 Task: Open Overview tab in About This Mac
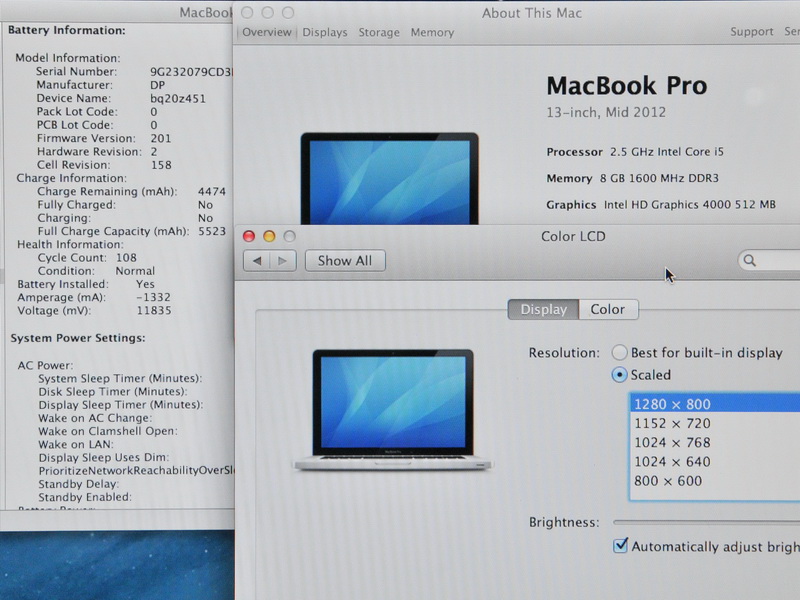point(267,32)
